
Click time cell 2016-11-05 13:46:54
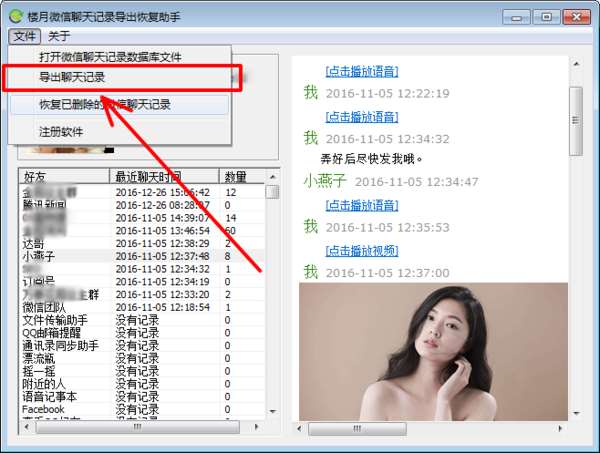coord(163,231)
